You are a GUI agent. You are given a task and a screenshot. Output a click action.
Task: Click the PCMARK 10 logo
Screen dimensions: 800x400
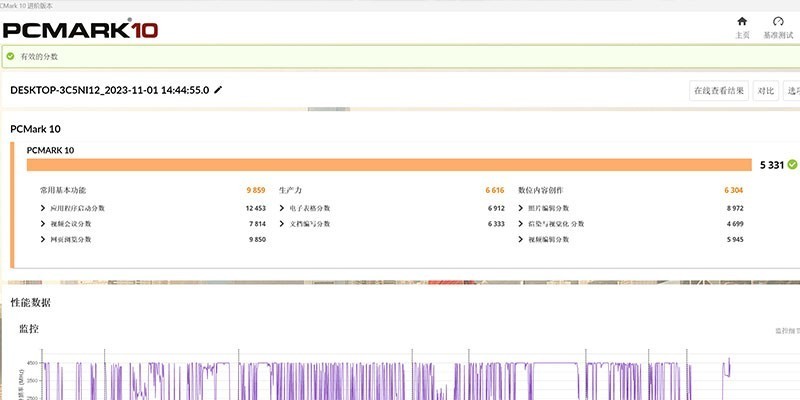tap(81, 29)
